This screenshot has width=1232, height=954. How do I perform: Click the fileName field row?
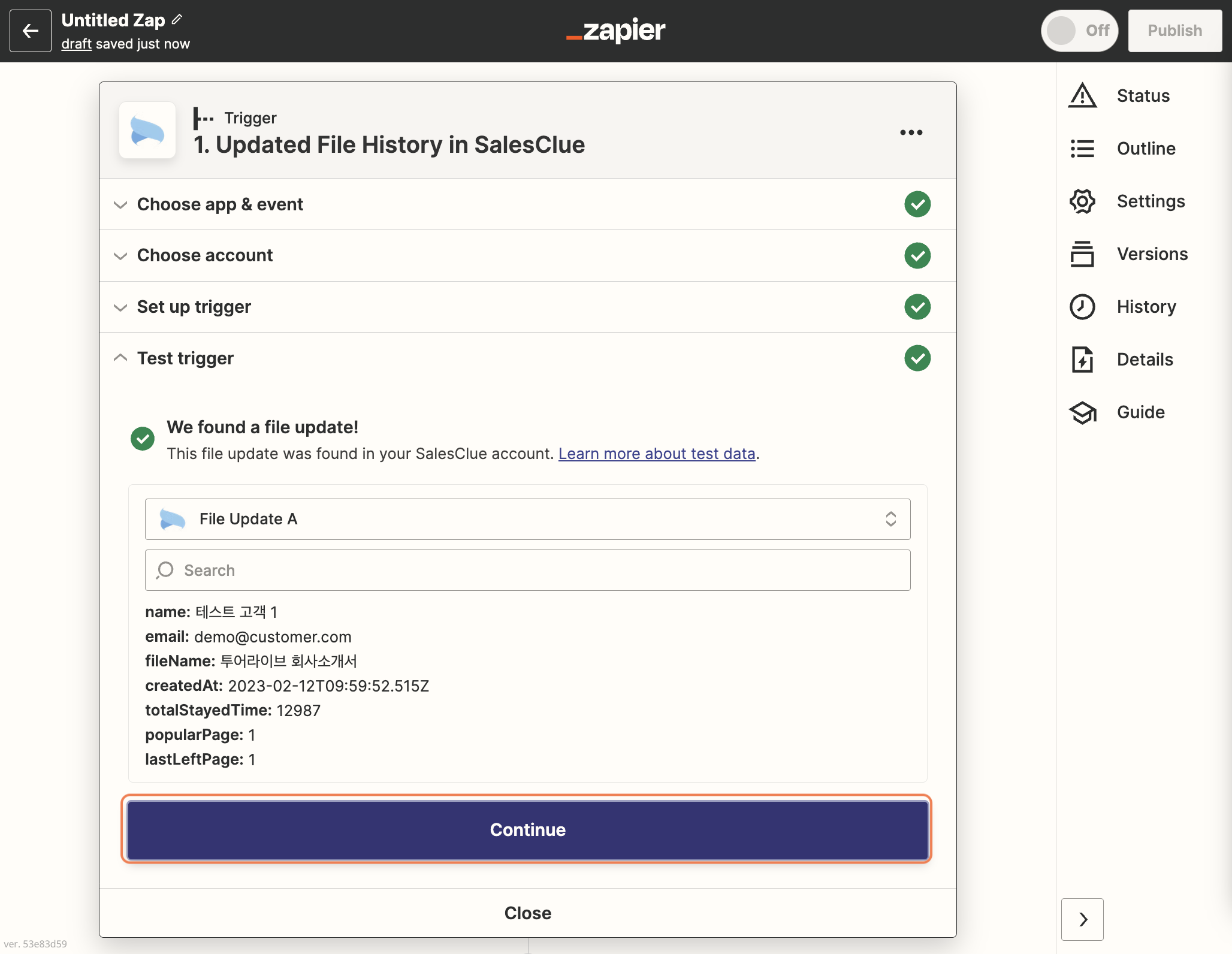coord(251,662)
